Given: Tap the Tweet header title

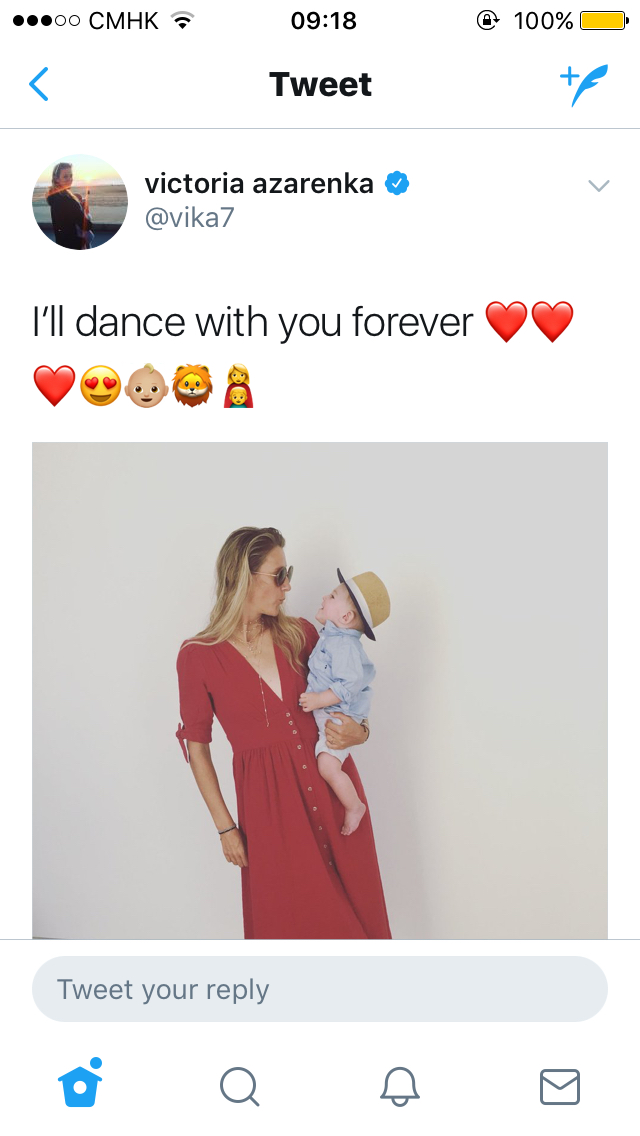Looking at the screenshot, I should pos(320,85).
